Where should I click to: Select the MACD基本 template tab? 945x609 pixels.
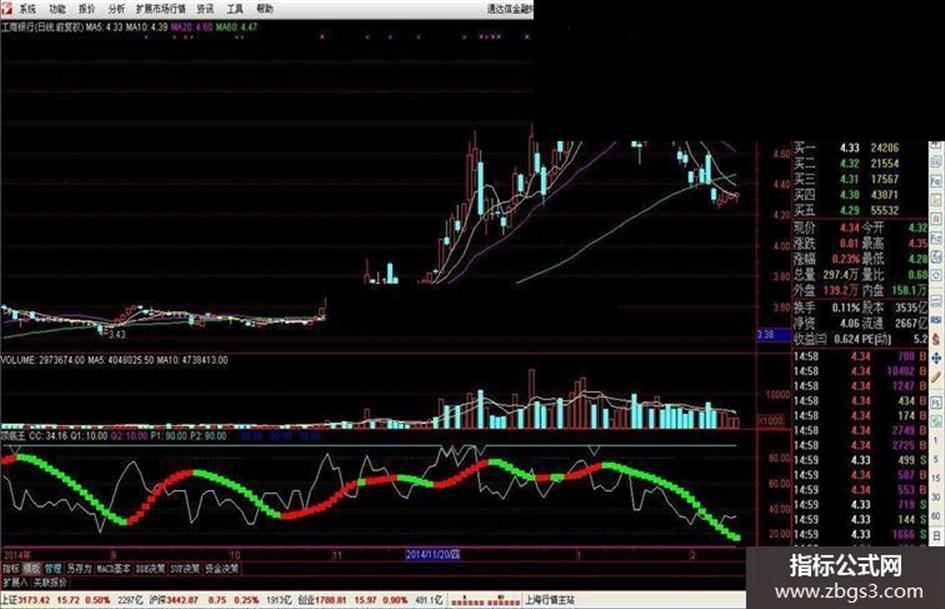coord(113,568)
